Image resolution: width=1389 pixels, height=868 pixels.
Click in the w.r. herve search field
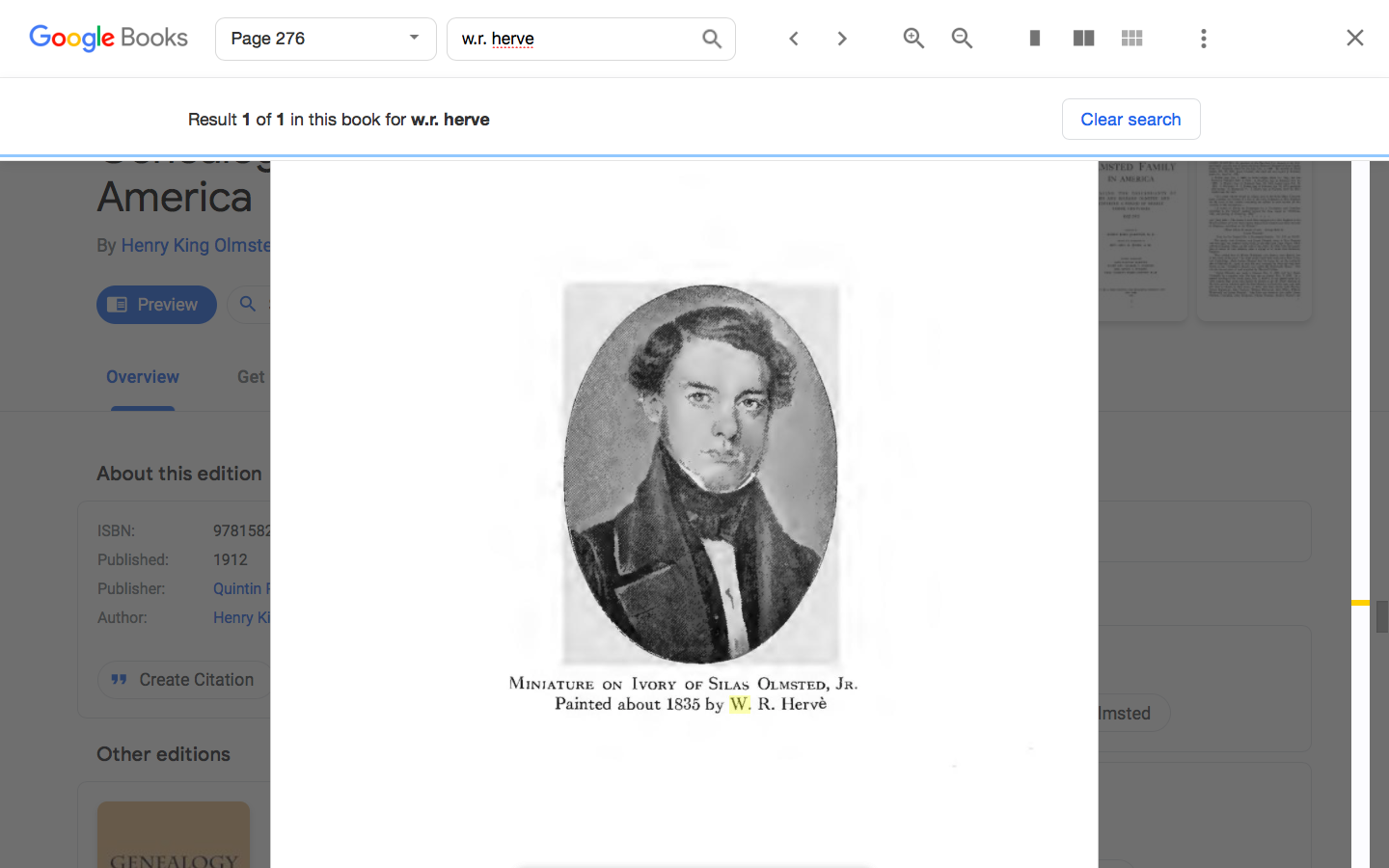(x=574, y=39)
